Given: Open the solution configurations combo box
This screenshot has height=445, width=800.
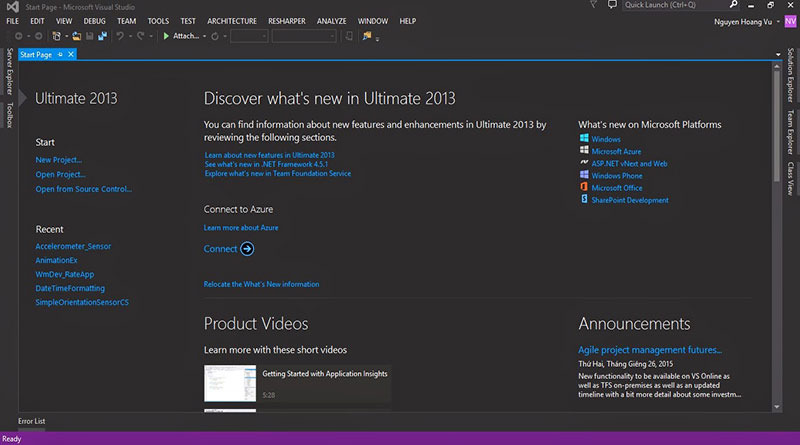Looking at the screenshot, I should click(249, 36).
